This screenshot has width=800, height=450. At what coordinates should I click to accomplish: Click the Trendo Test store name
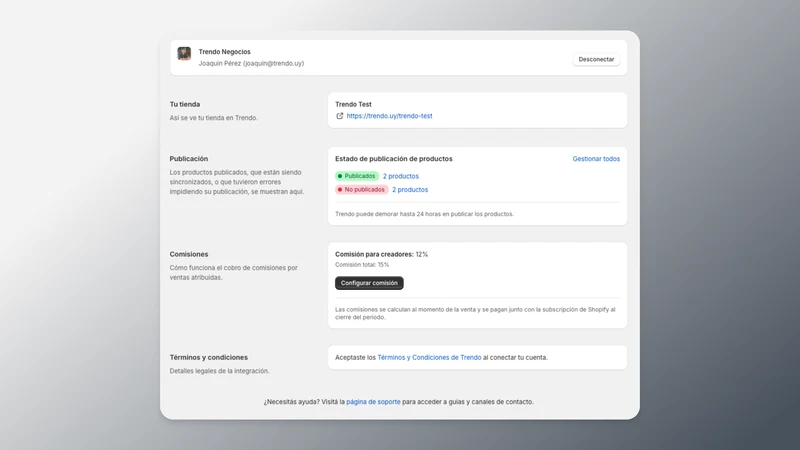click(x=353, y=104)
